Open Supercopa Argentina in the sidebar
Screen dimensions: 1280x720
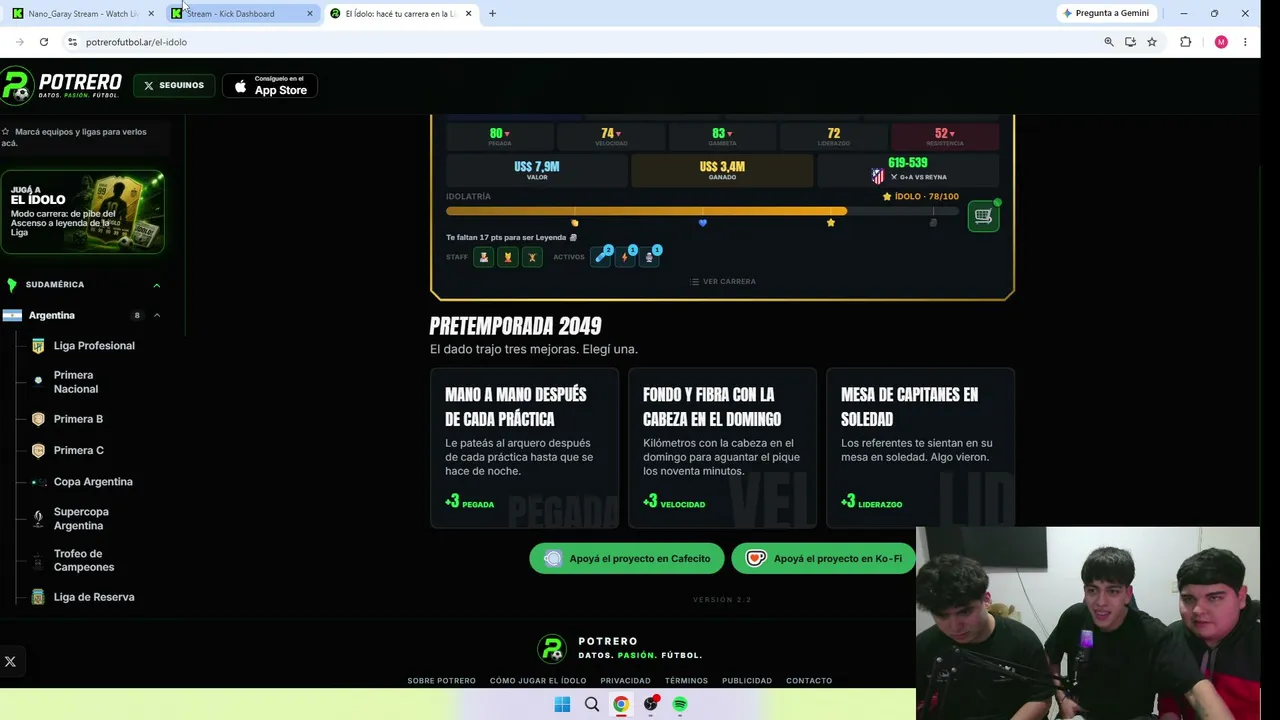tap(81, 519)
